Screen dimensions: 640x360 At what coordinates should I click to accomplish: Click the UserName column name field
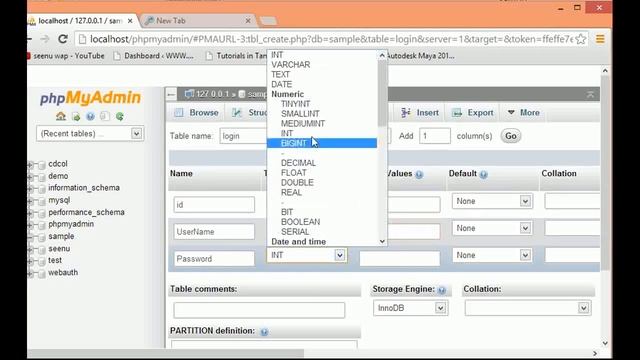click(214, 231)
